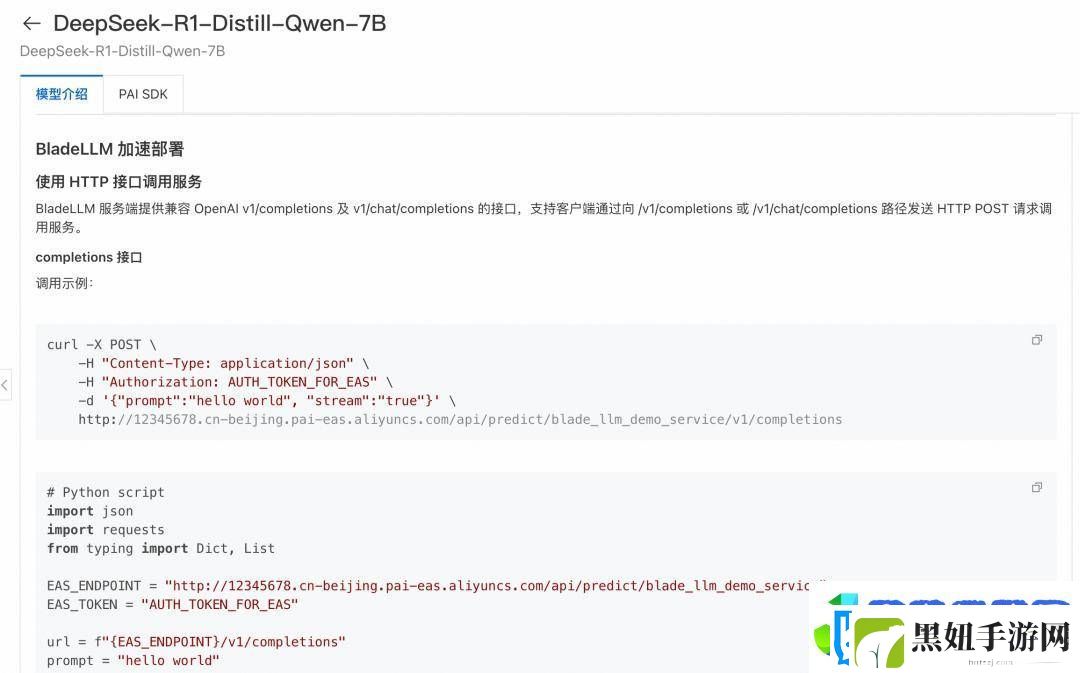The width and height of the screenshot is (1080, 673).
Task: Click the 'from typing import Dict, List' line
Action: coord(160,548)
